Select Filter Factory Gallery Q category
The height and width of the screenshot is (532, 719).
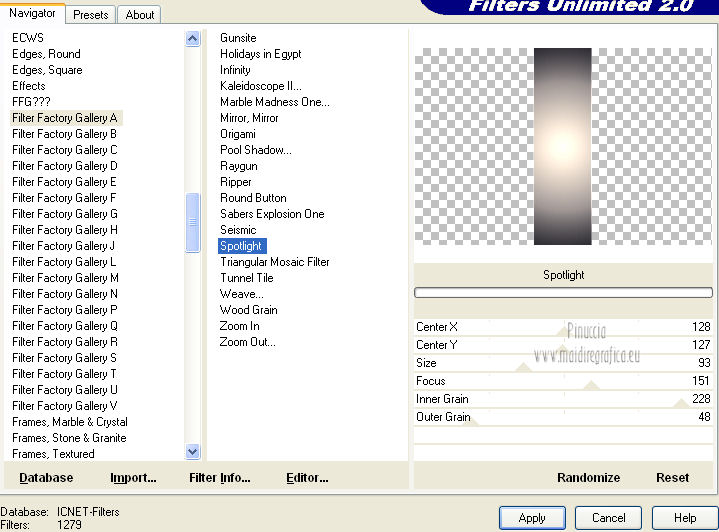[65, 326]
